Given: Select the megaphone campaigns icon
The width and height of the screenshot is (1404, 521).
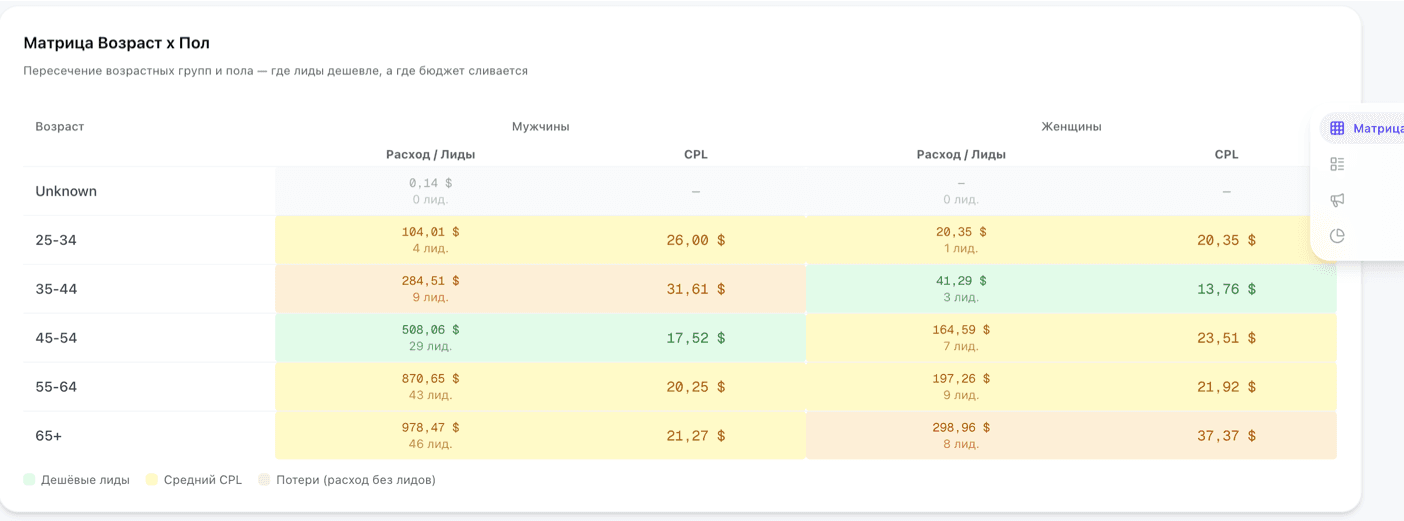Looking at the screenshot, I should pyautogui.click(x=1337, y=200).
